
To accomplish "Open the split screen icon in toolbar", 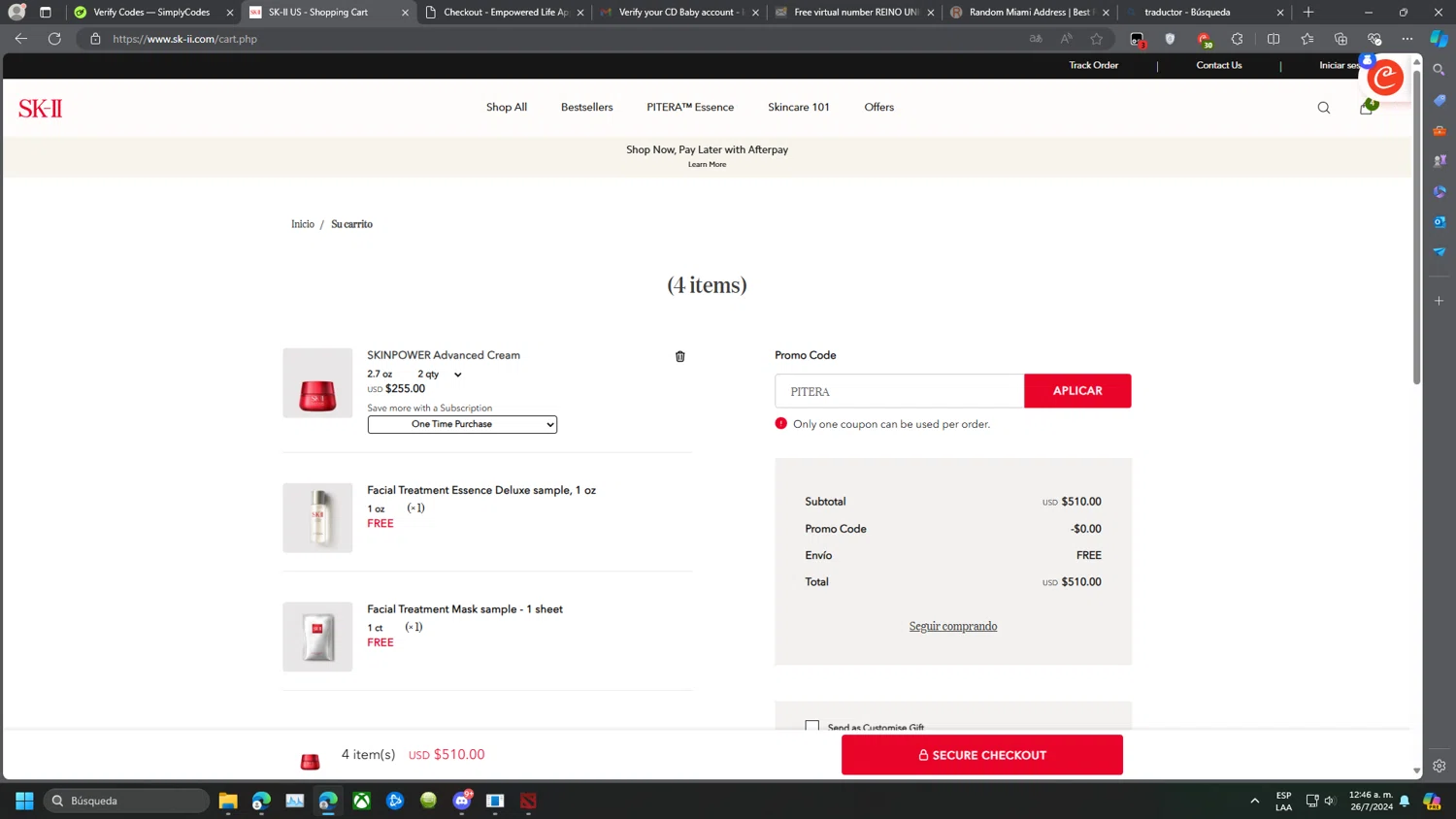I will click(x=1274, y=39).
